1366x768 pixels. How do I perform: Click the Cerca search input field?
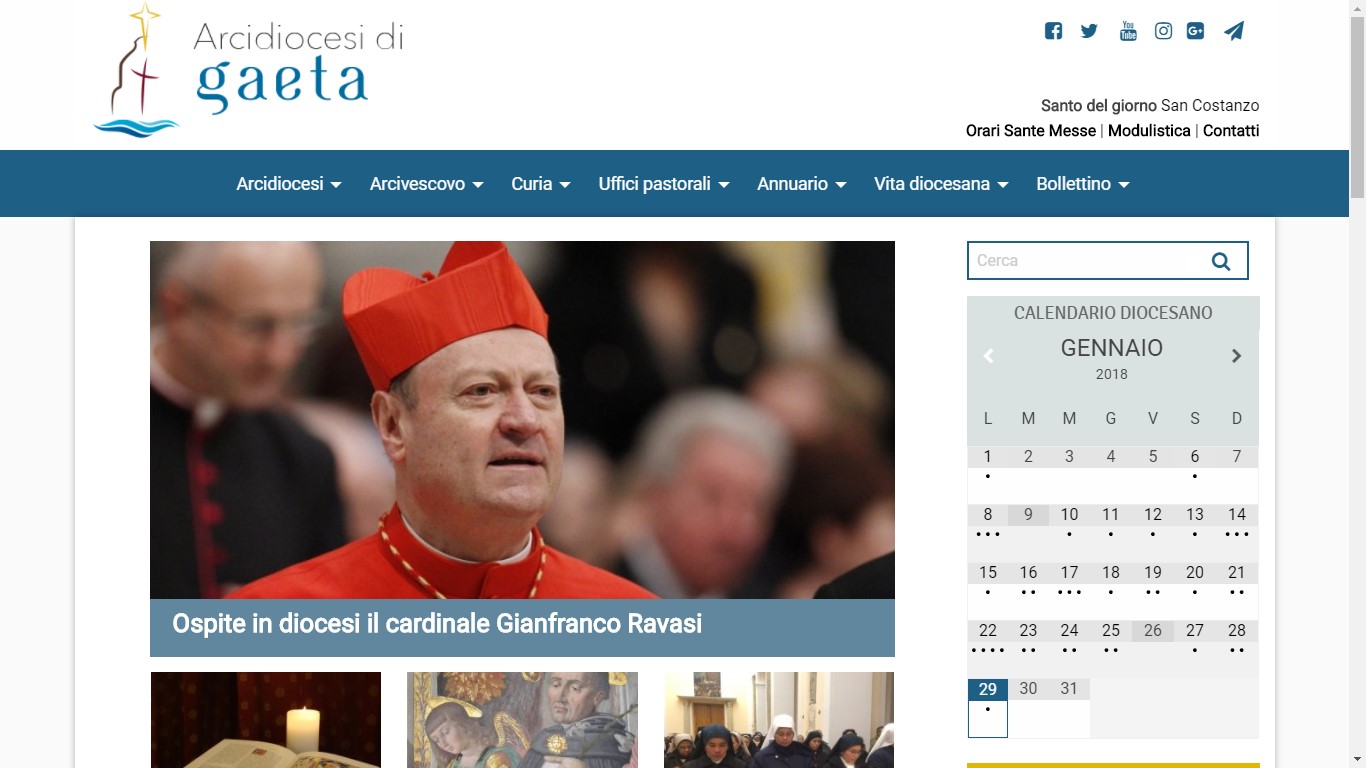[1085, 261]
